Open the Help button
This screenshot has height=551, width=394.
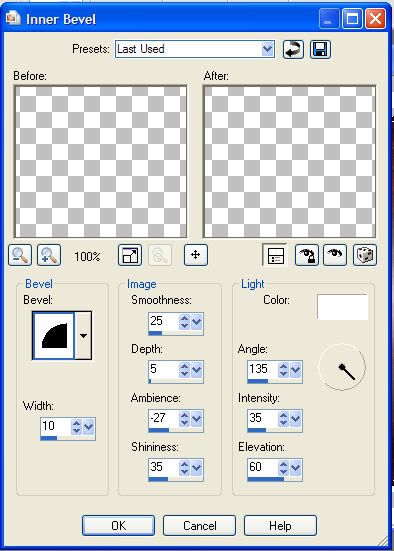click(280, 526)
